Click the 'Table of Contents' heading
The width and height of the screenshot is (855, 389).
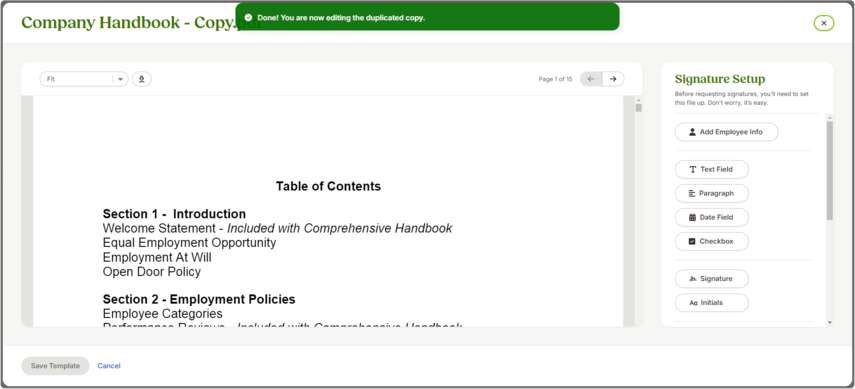[328, 186]
